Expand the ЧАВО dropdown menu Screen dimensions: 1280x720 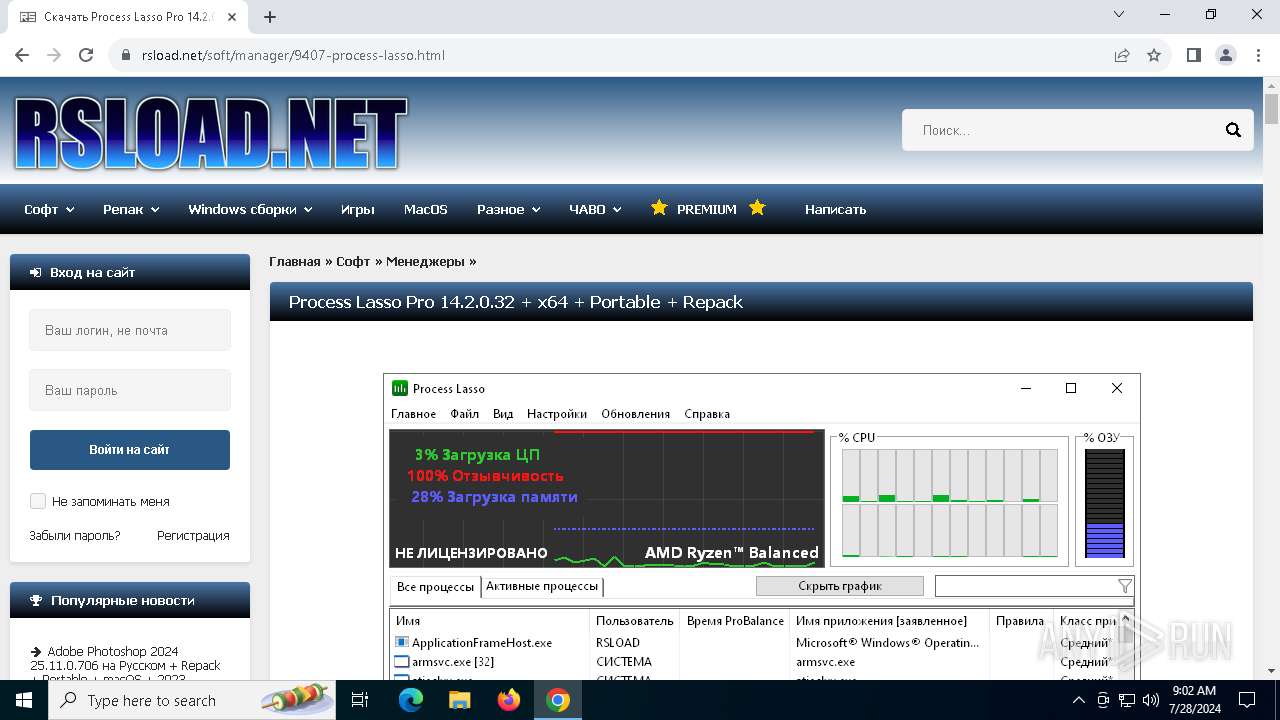595,209
